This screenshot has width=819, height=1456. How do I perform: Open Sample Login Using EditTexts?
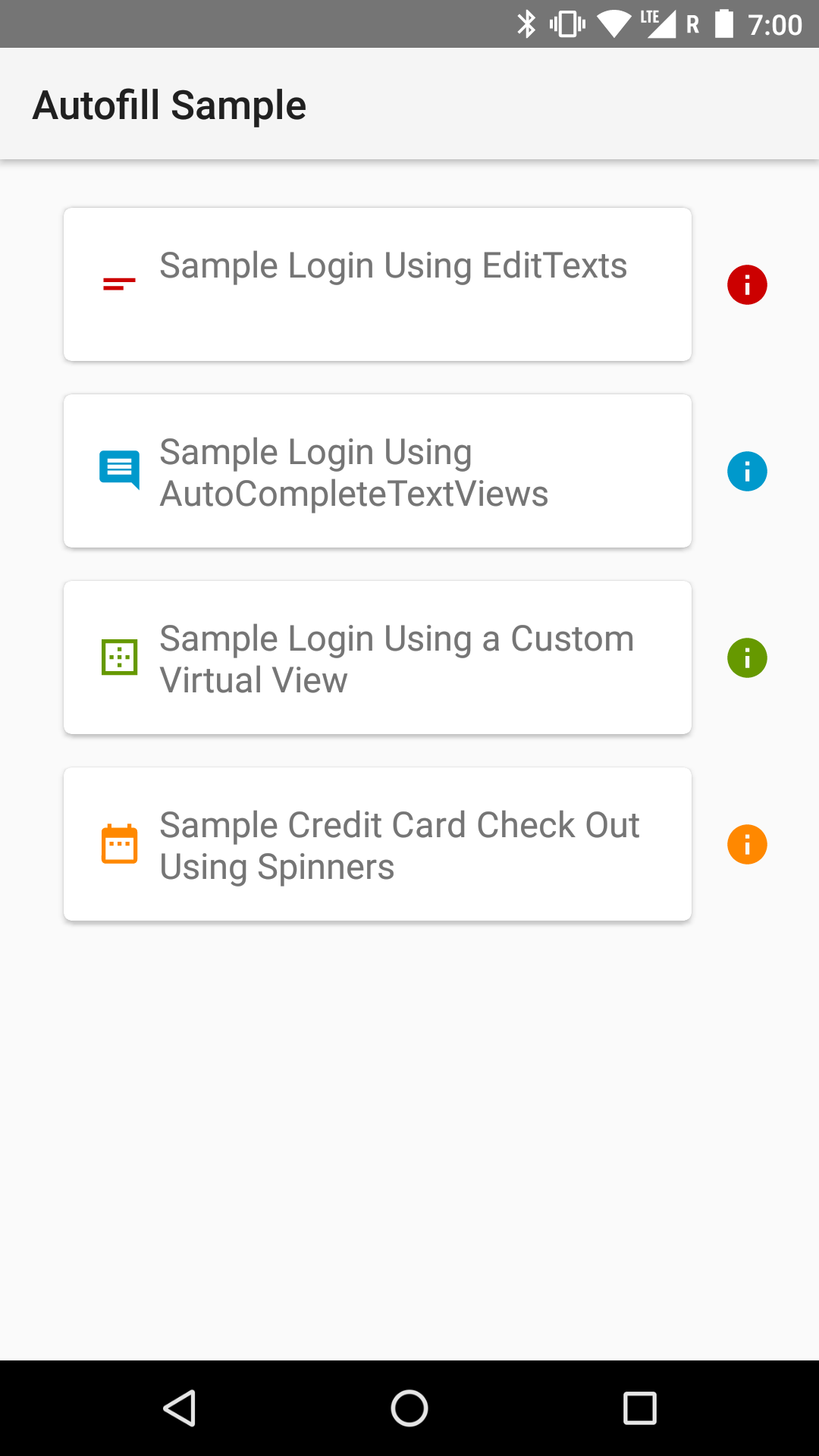(x=378, y=284)
